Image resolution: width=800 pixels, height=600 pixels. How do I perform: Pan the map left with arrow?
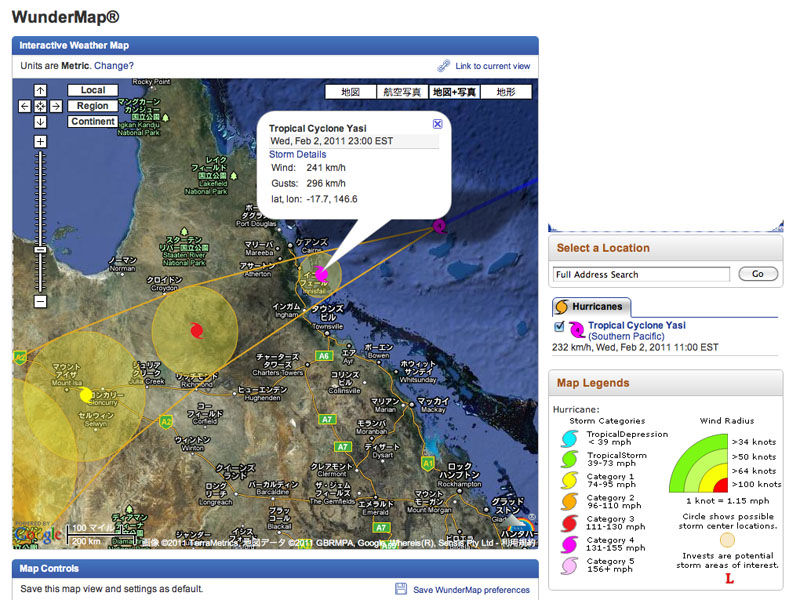coord(24,106)
